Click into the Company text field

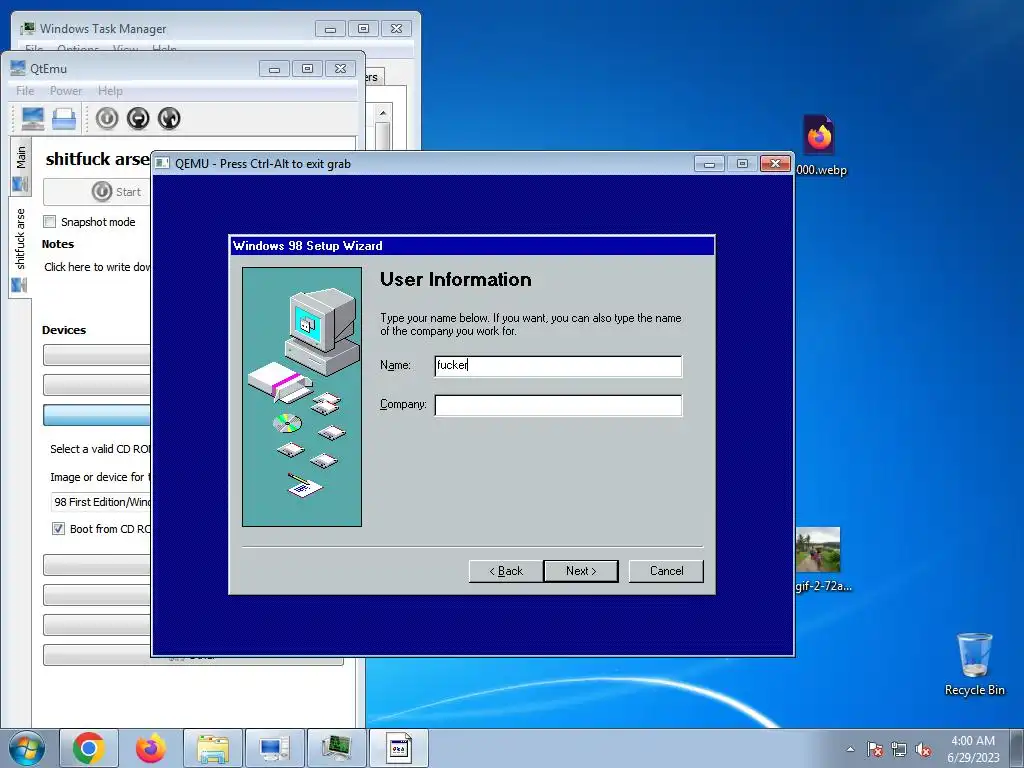coord(558,405)
